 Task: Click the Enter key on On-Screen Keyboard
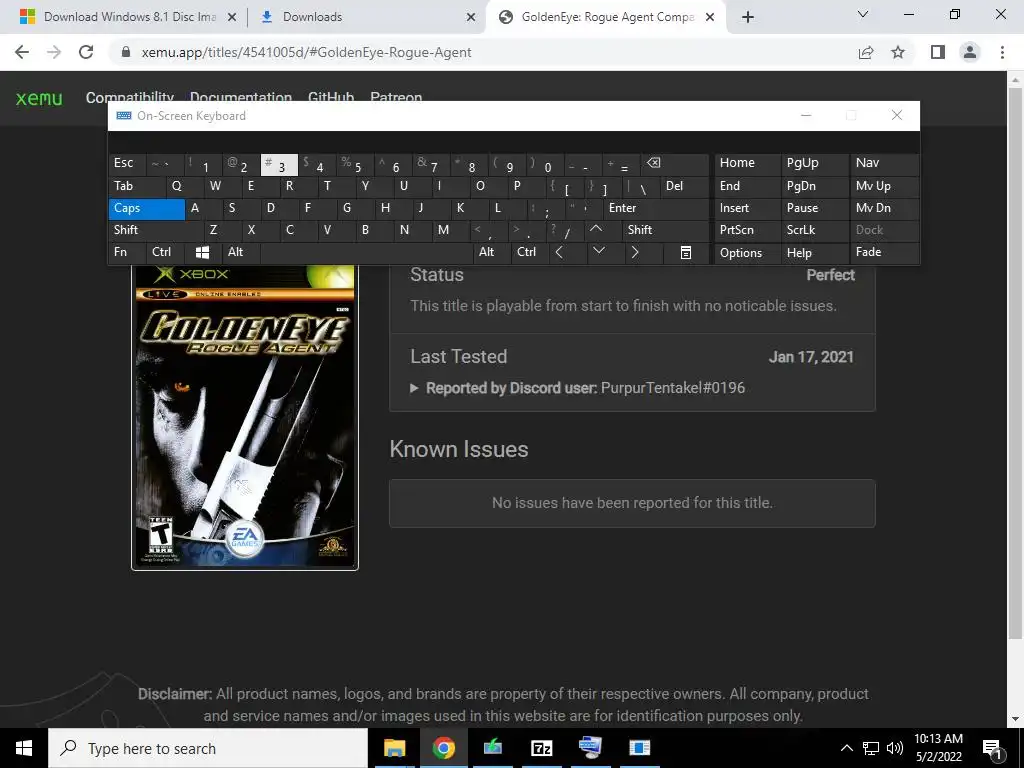click(655, 208)
